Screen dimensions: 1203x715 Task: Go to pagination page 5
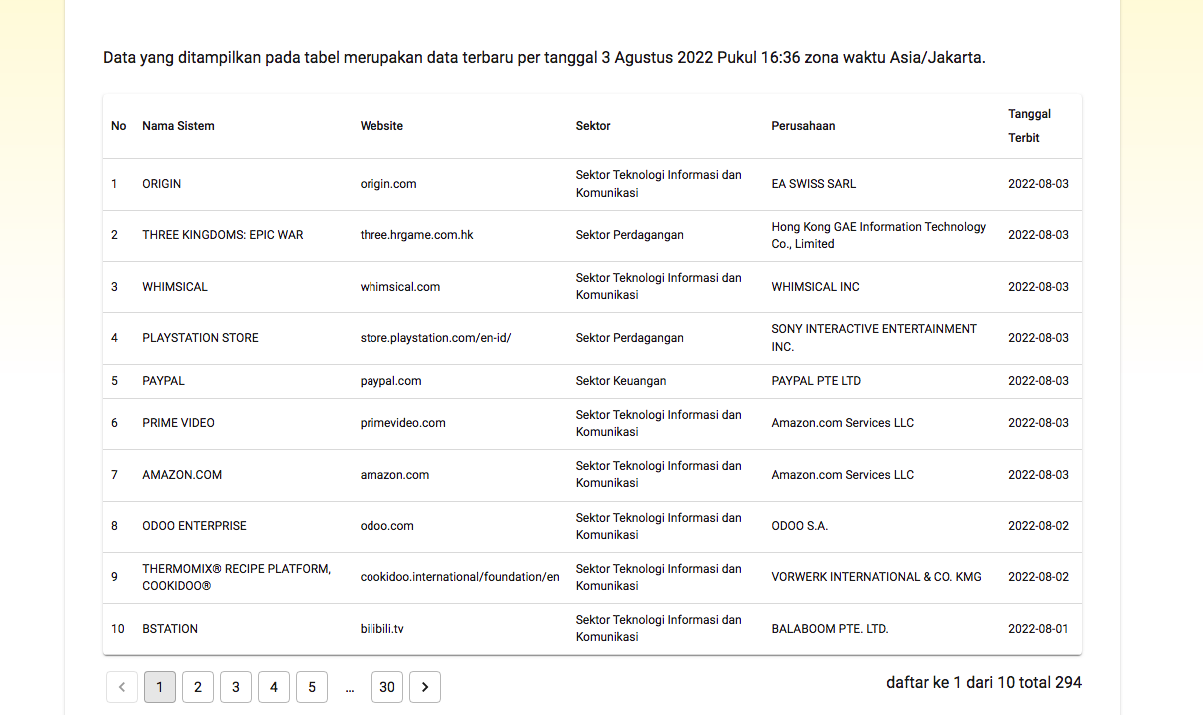pos(312,687)
